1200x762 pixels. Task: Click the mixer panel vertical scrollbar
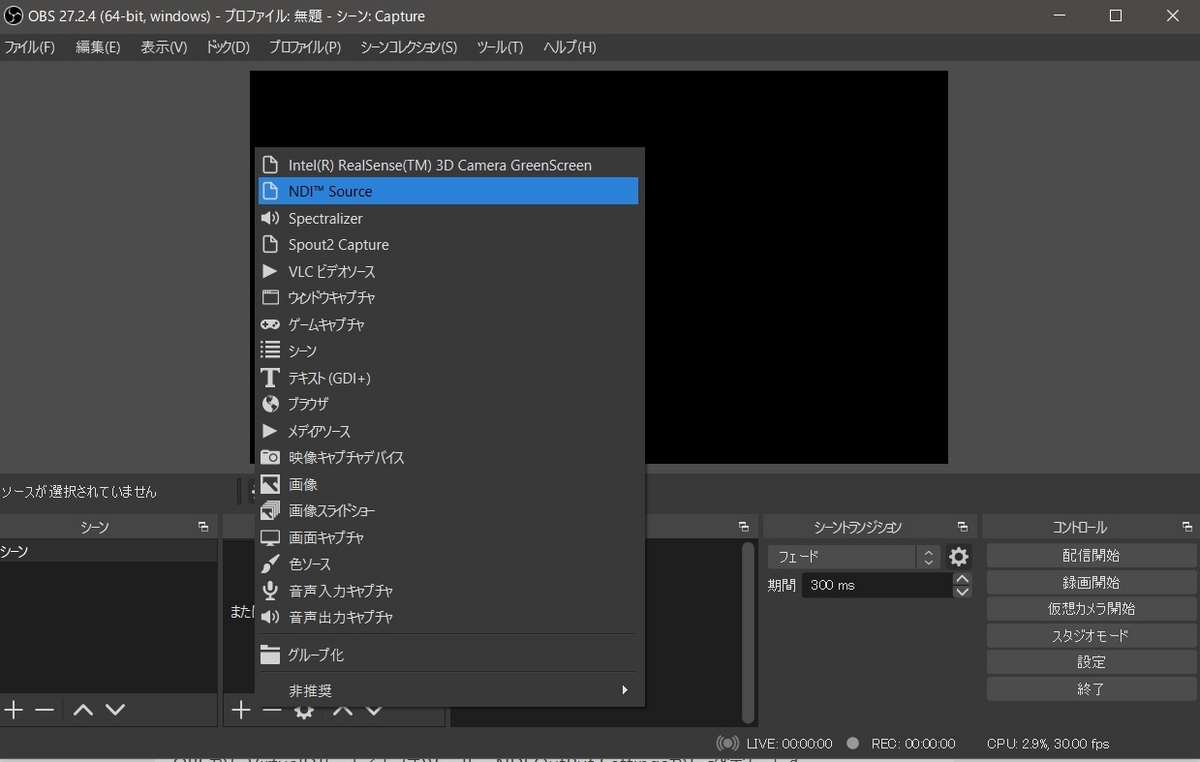(748, 631)
